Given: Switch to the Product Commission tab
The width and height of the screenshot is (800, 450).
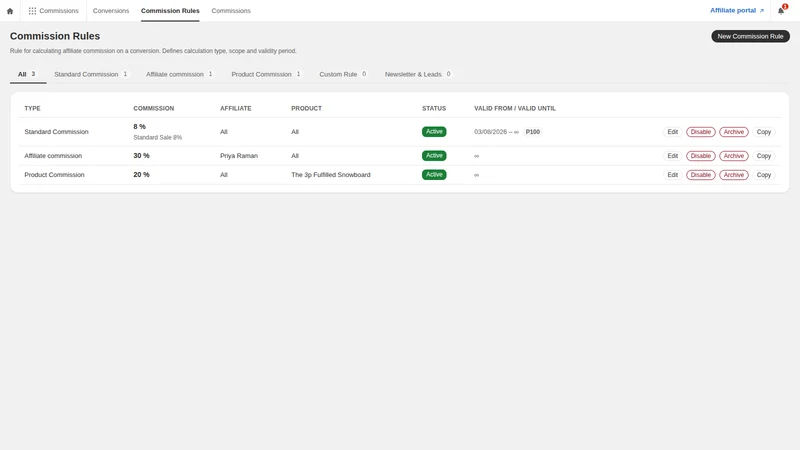Looking at the screenshot, I should 266,74.
